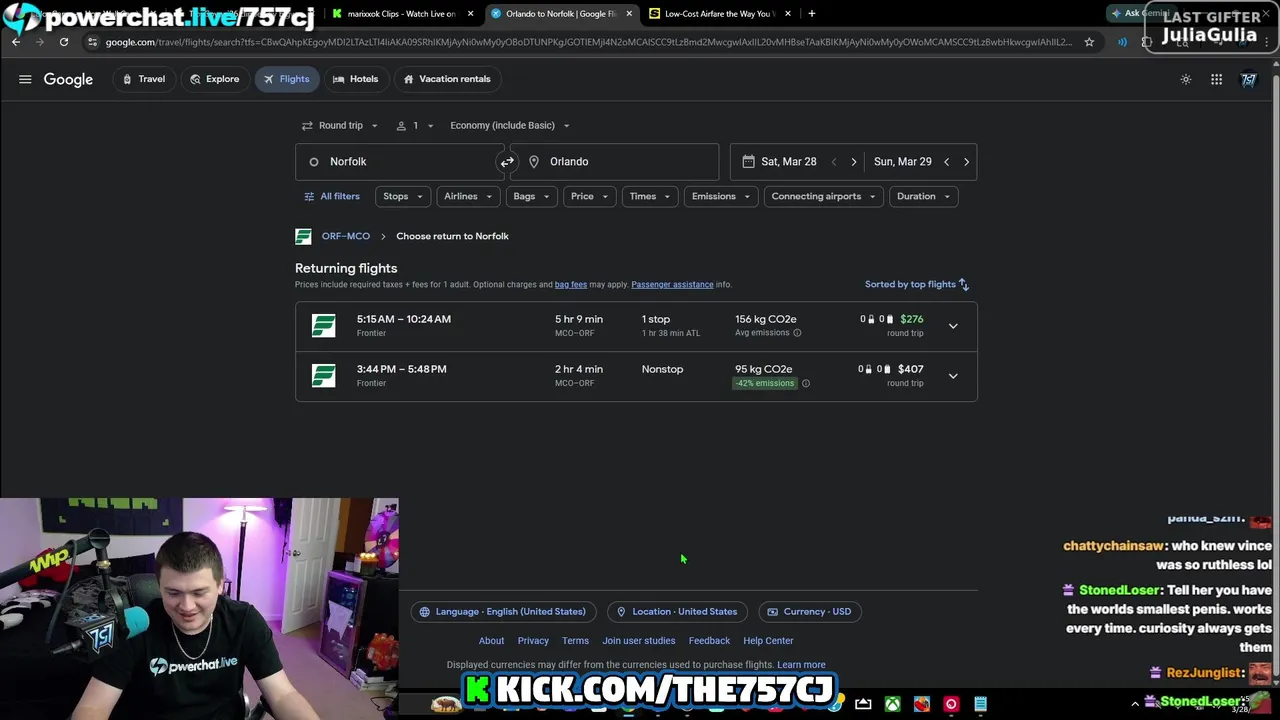The height and width of the screenshot is (720, 1280).
Task: Change sorting via Sorted by top flights
Action: coord(917,284)
